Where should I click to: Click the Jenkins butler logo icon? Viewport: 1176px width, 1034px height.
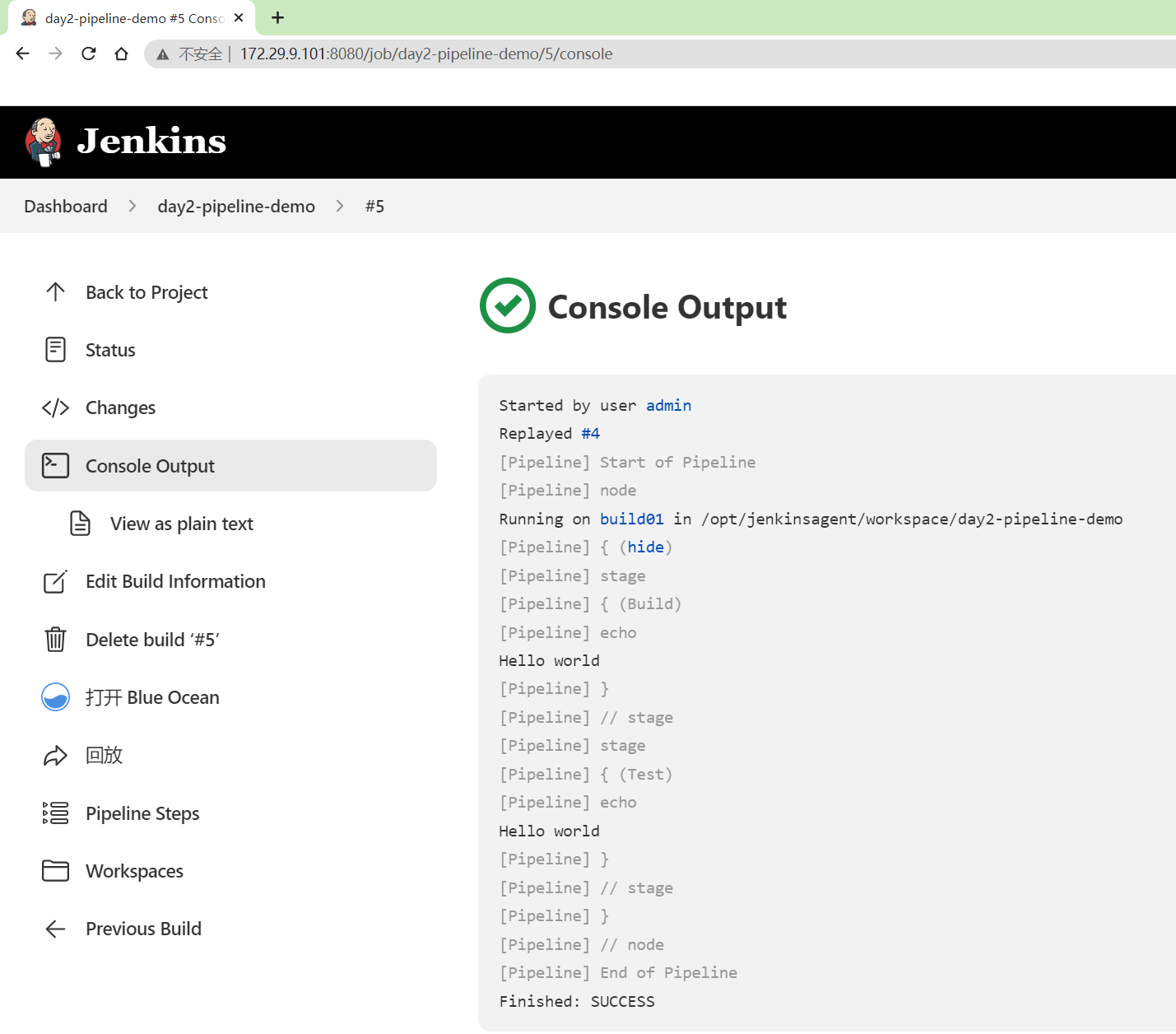(44, 142)
